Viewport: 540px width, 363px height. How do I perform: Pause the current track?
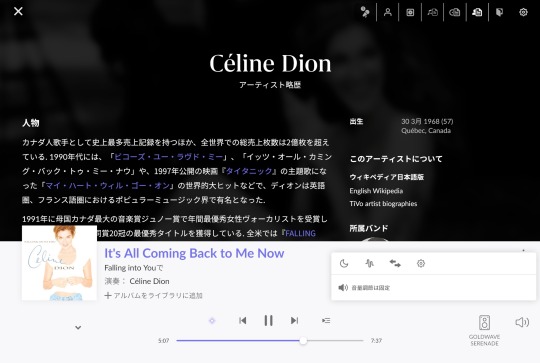pos(268,321)
